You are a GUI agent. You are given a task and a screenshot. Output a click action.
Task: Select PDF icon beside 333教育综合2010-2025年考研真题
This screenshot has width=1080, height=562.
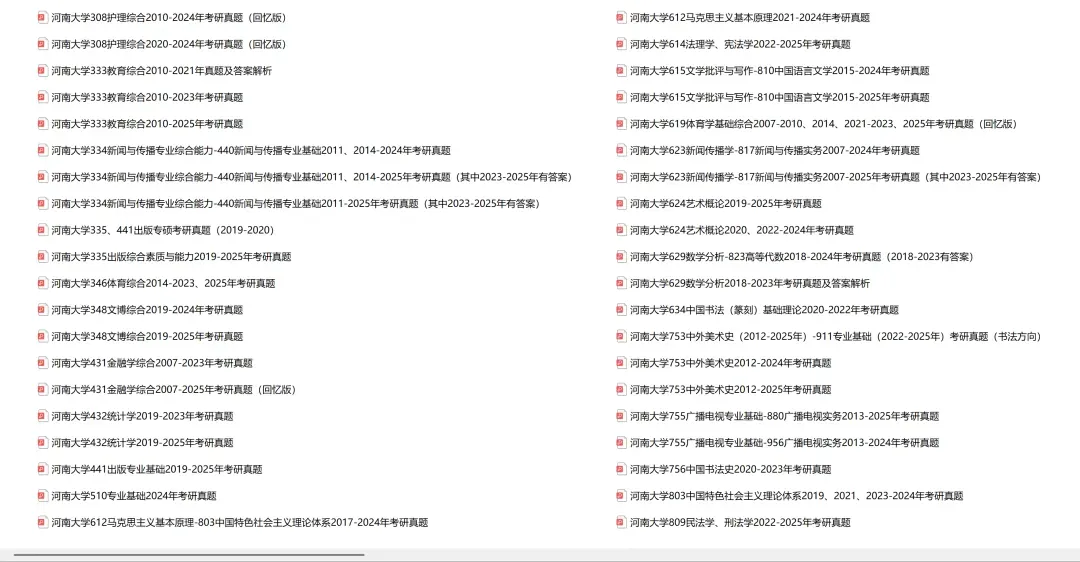coord(42,124)
